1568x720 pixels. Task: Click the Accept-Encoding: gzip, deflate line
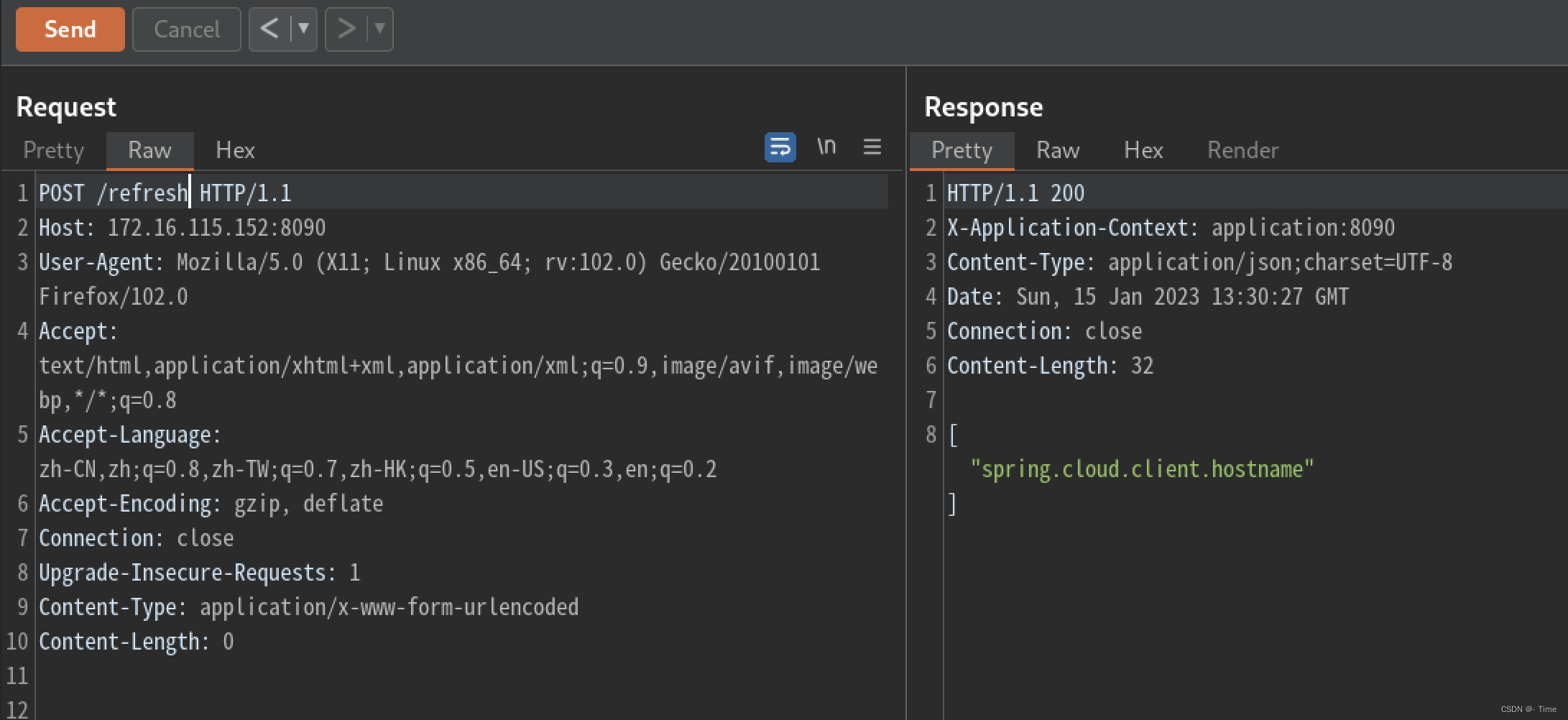211,504
